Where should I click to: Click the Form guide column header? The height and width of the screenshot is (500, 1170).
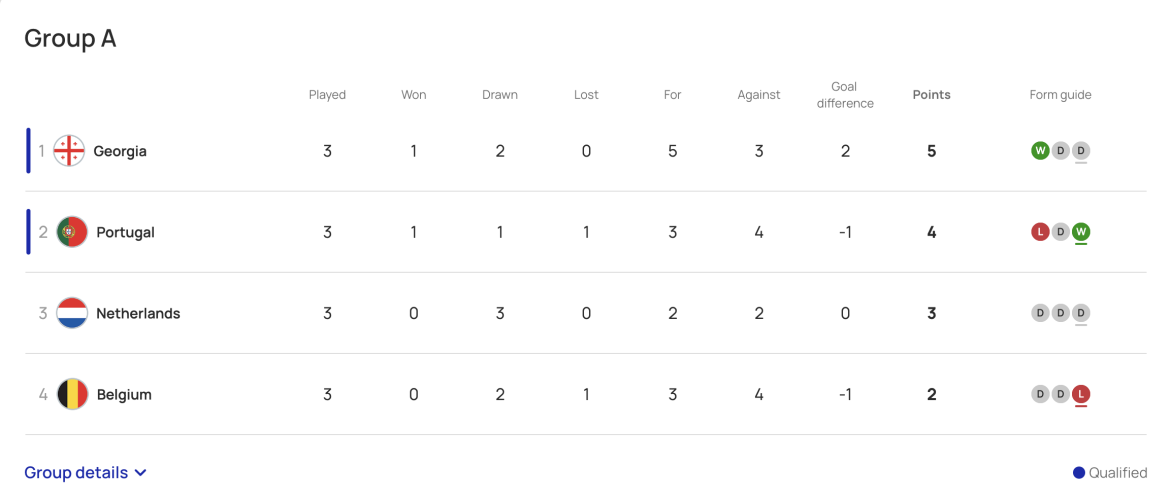click(x=1060, y=95)
